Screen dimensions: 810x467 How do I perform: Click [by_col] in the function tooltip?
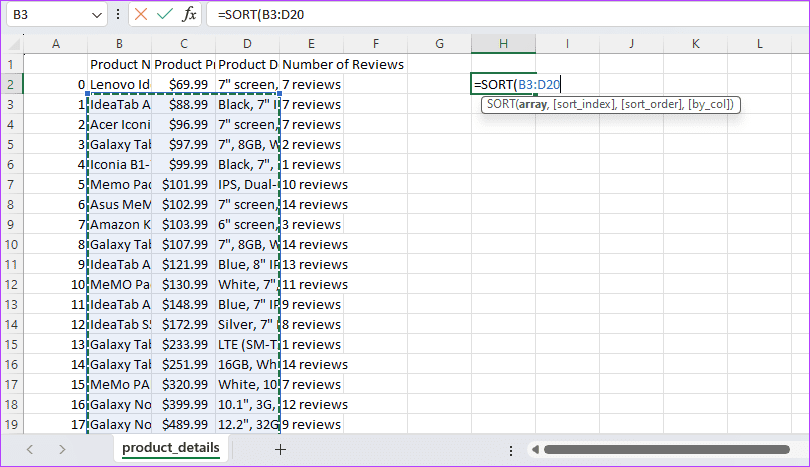[x=709, y=104]
